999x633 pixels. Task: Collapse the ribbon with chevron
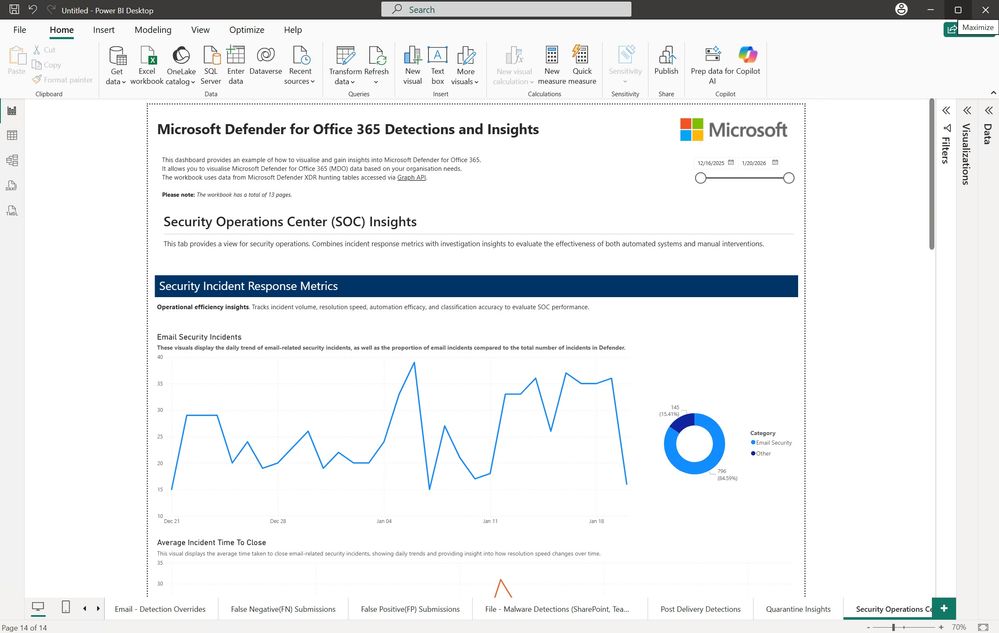click(x=993, y=93)
